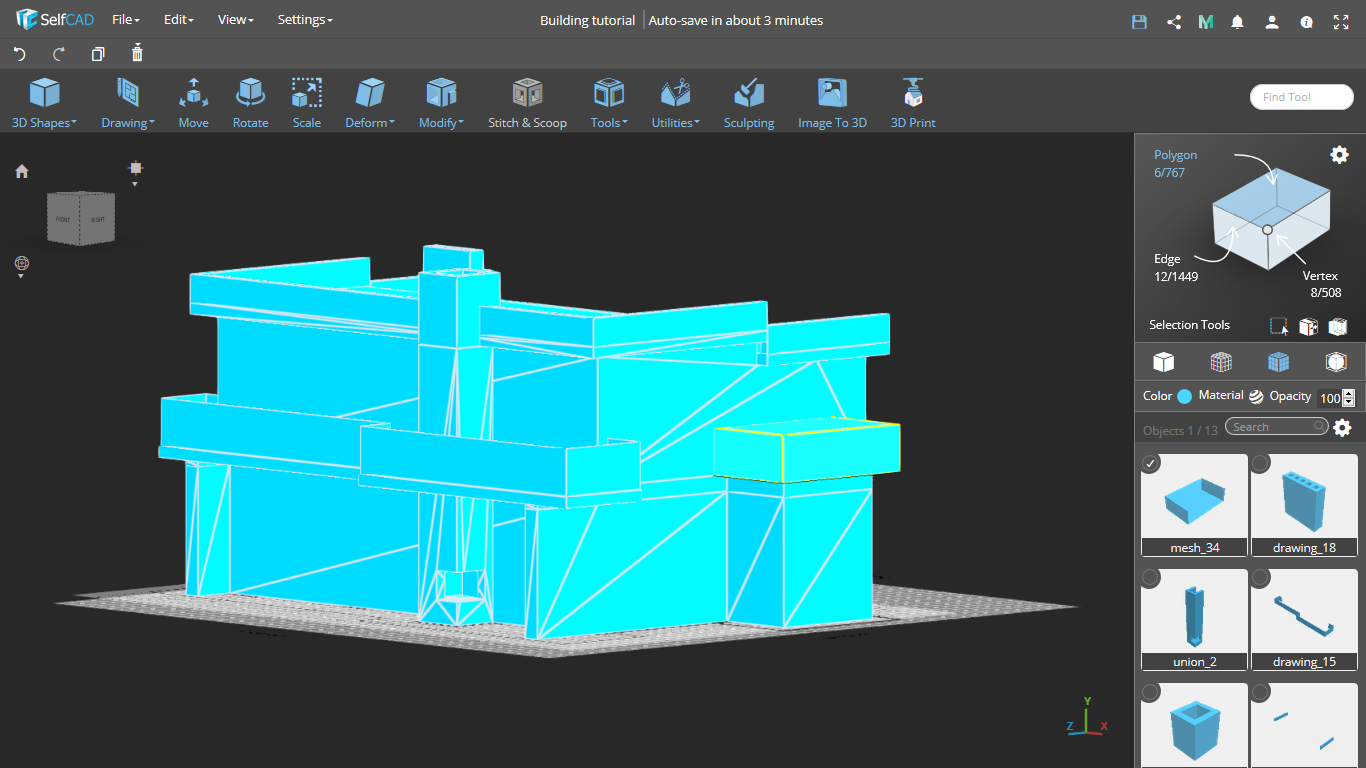Open the Color swatch picker

point(1184,396)
